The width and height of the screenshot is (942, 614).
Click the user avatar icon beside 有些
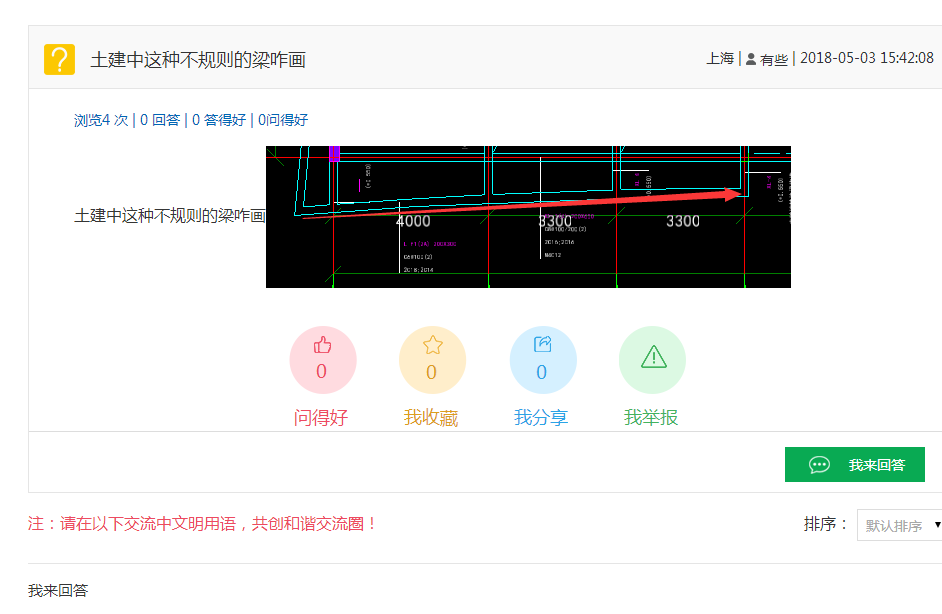(x=751, y=59)
